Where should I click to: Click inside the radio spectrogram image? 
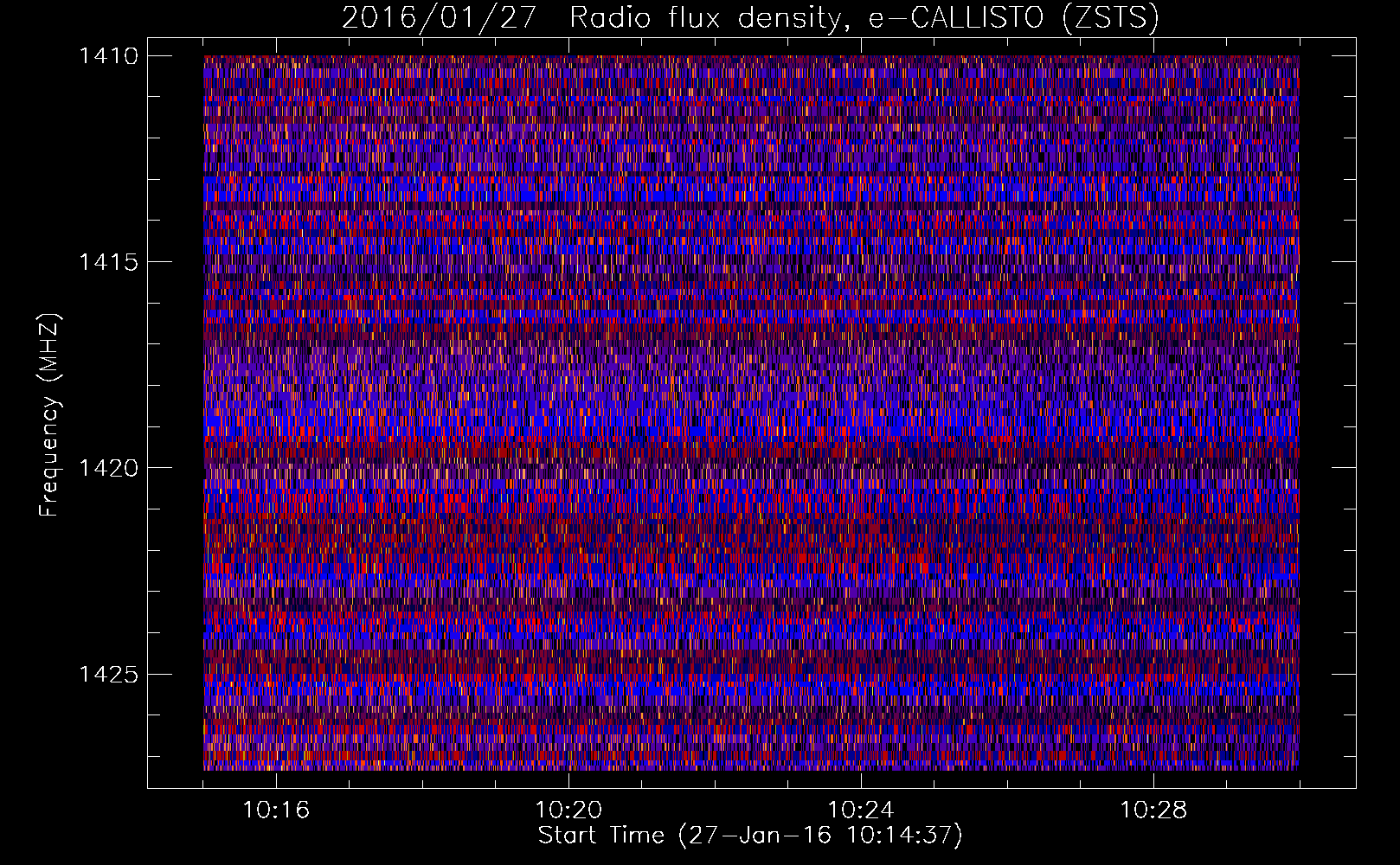pyautogui.click(x=751, y=413)
